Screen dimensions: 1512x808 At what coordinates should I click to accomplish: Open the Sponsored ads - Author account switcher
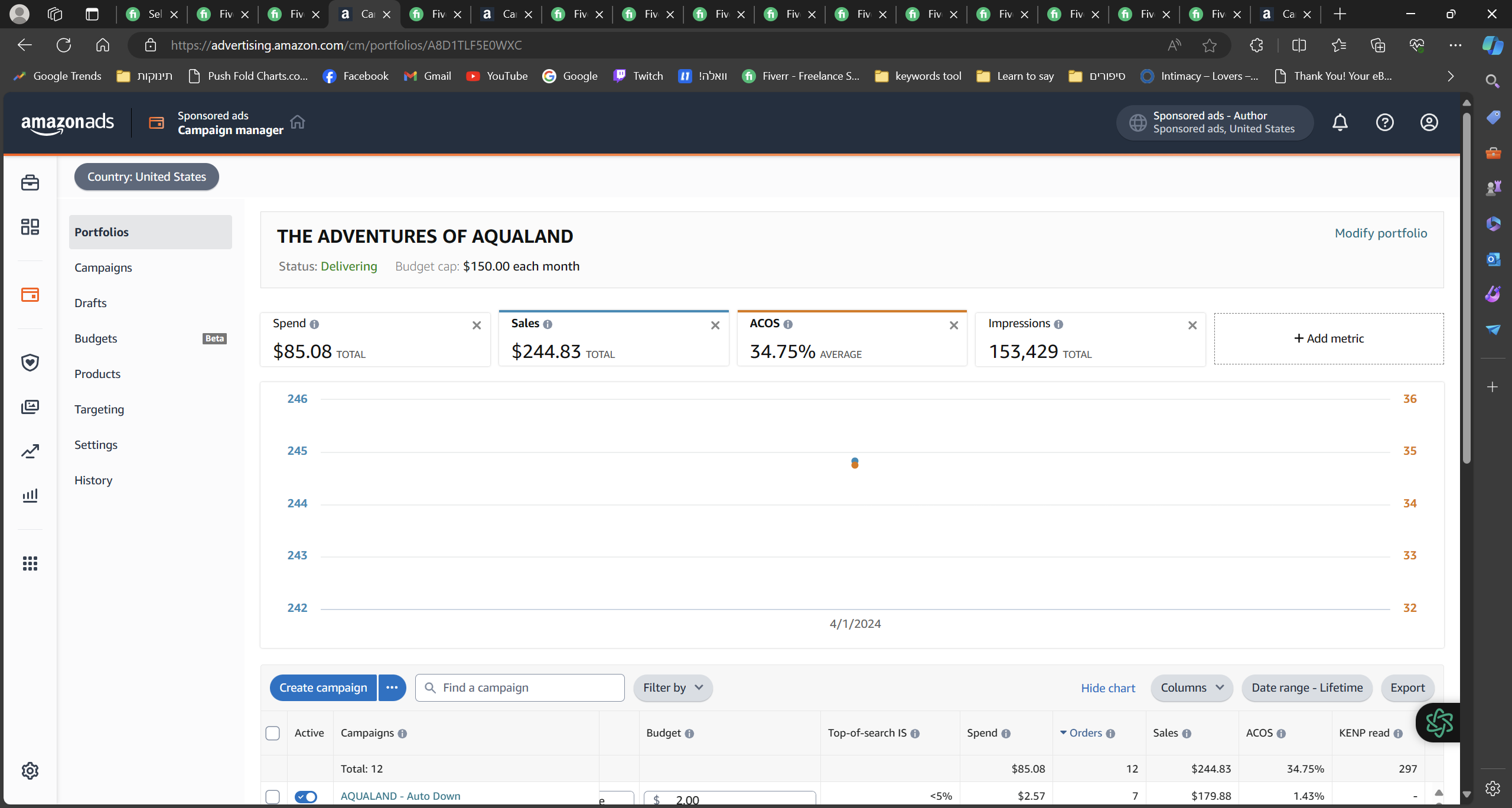tap(1214, 122)
